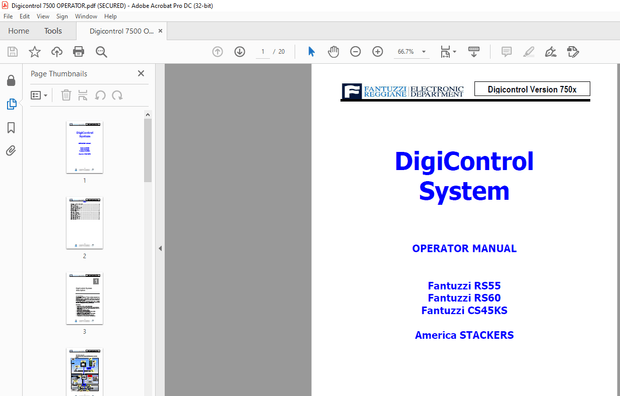This screenshot has width=620, height=396.
Task: Switch to the Home tab
Action: point(19,31)
